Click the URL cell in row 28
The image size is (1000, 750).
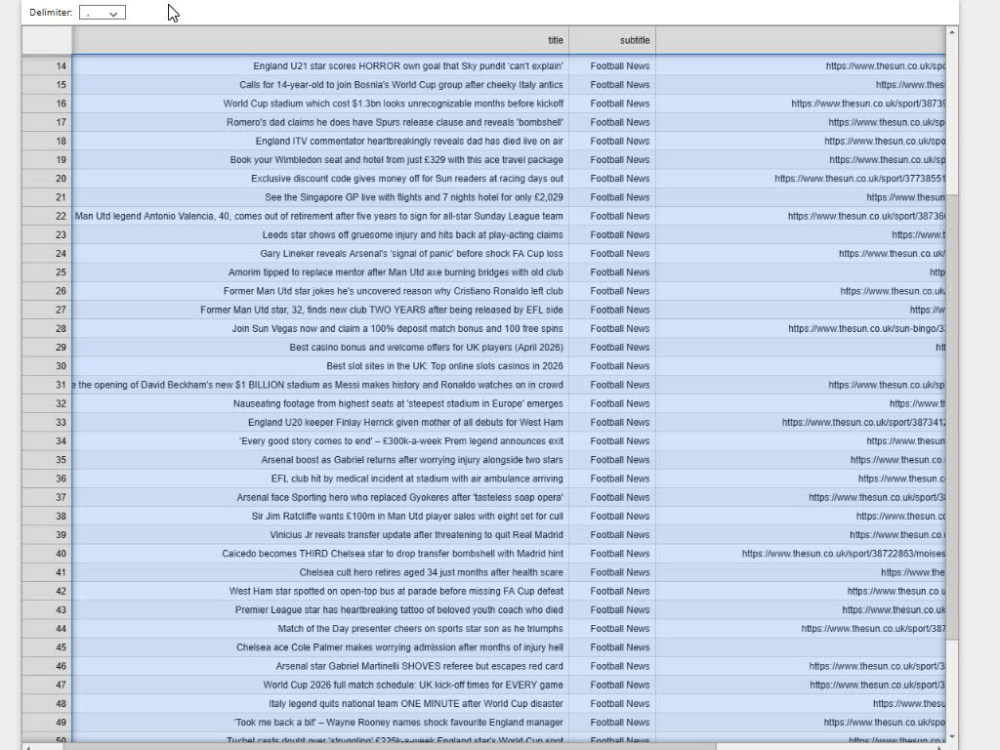pyautogui.click(x=800, y=328)
